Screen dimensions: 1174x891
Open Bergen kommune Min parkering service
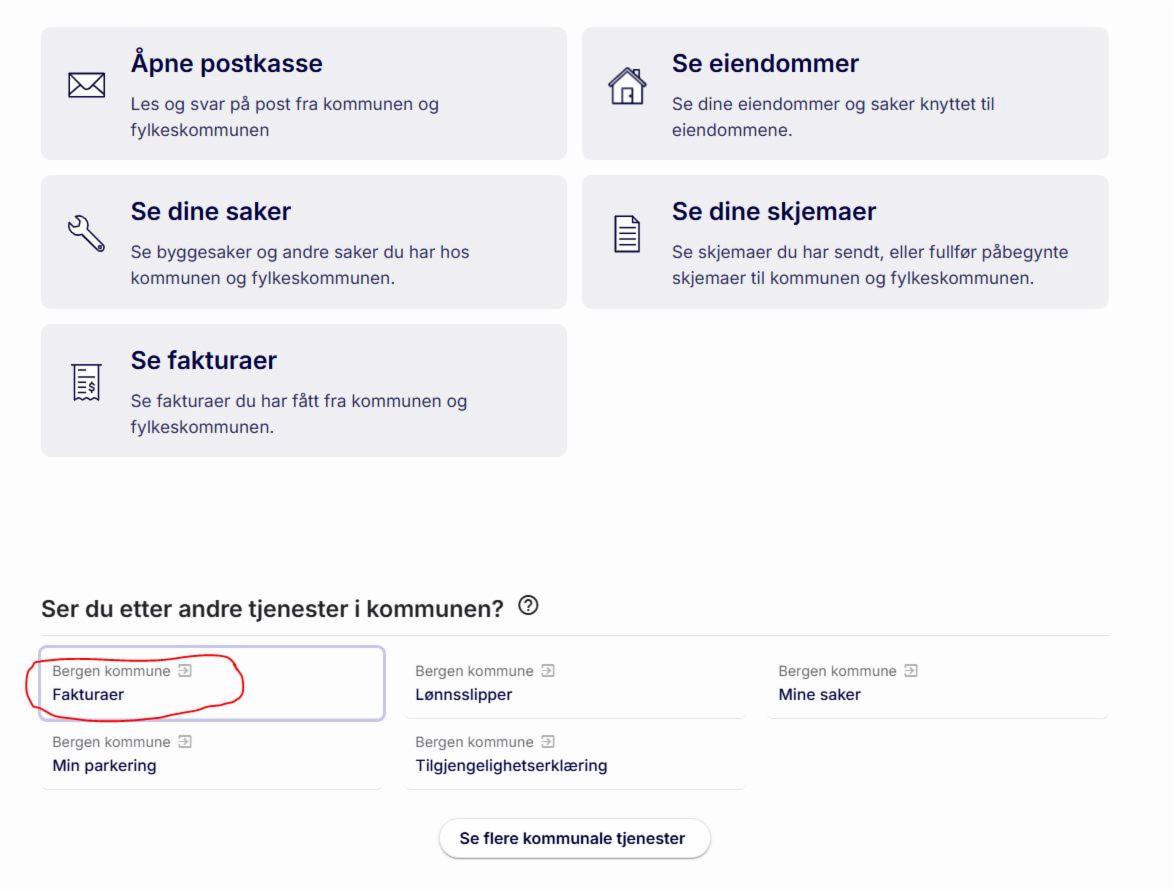coord(104,766)
